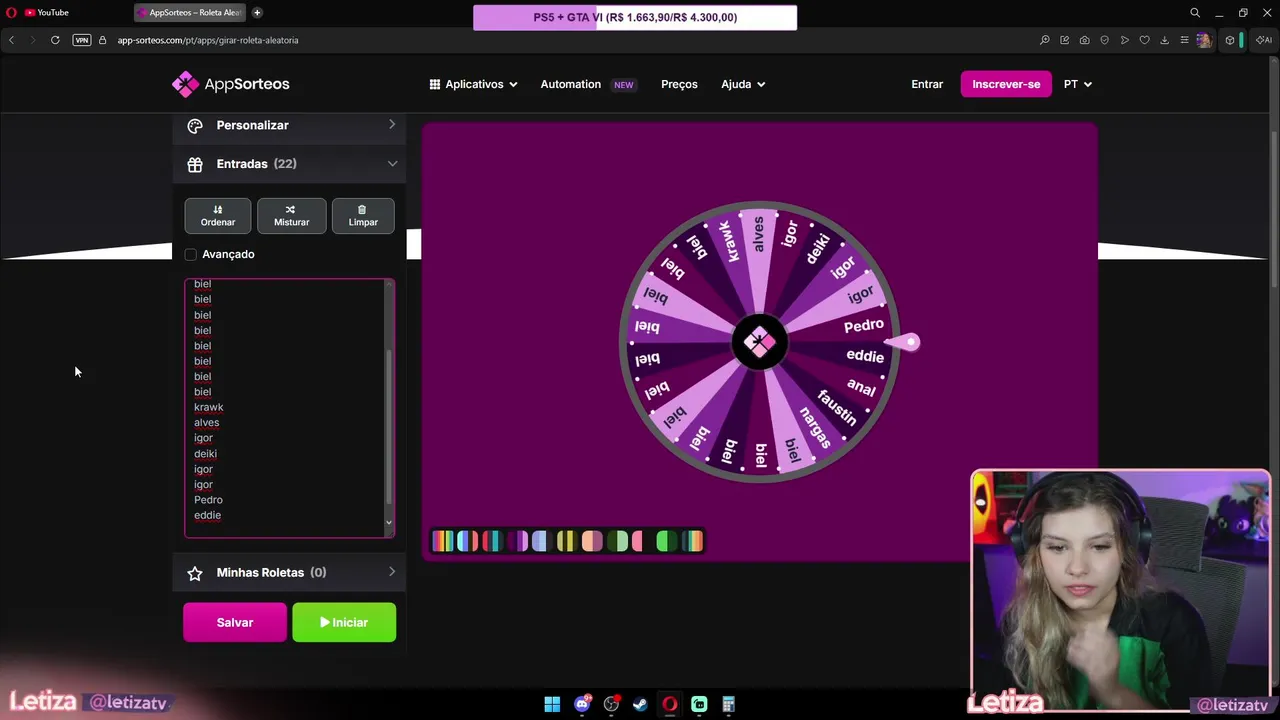Click the 'alves' entry in the list
Image resolution: width=1280 pixels, height=720 pixels.
206,423
